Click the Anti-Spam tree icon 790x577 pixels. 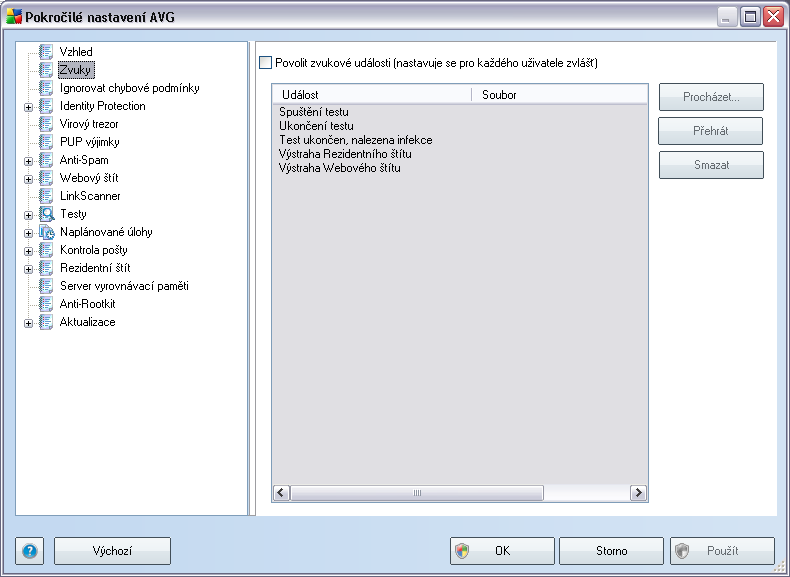tap(46, 160)
